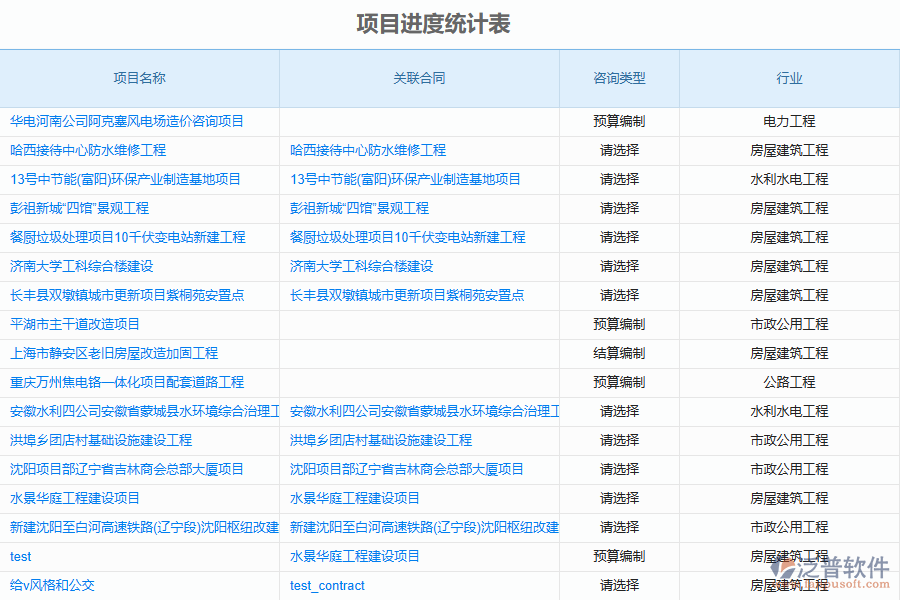Open the test project link
Screen dimensions: 900x600
(x=20, y=556)
